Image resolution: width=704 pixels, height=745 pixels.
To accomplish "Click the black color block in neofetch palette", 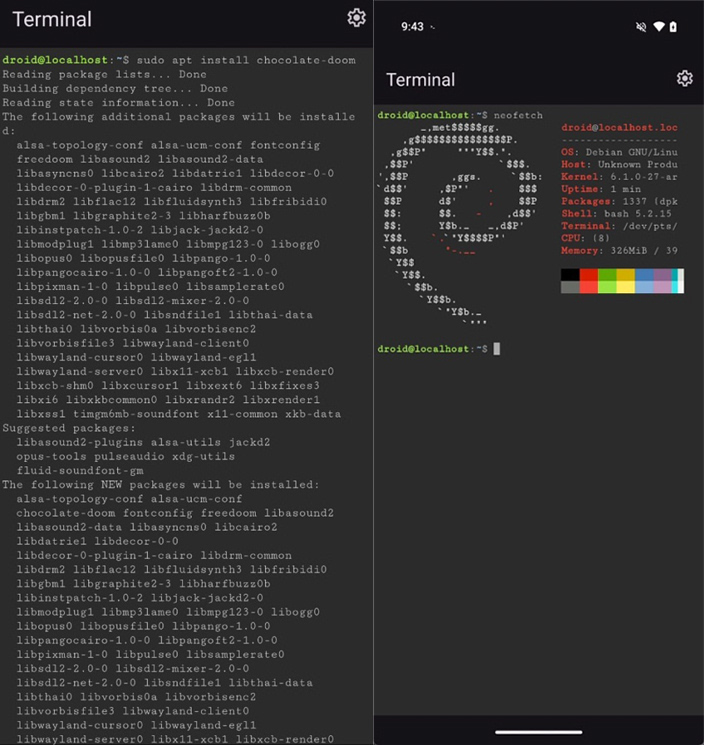I will [570, 275].
